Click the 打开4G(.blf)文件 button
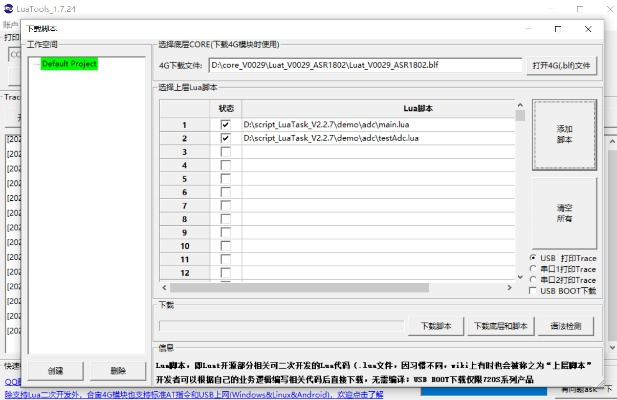 tap(562, 66)
